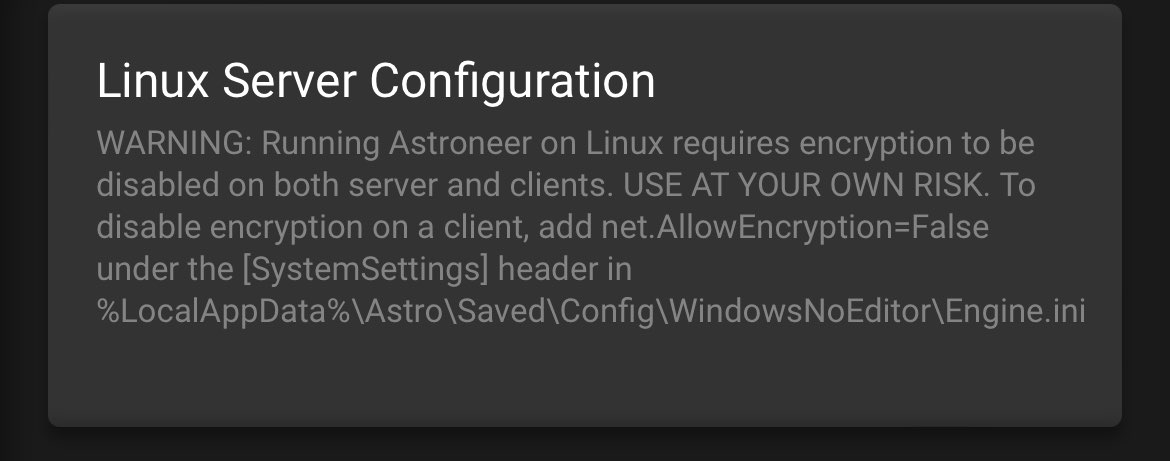Click the Astro folder in the path
1170x461 pixels.
pyautogui.click(x=404, y=311)
